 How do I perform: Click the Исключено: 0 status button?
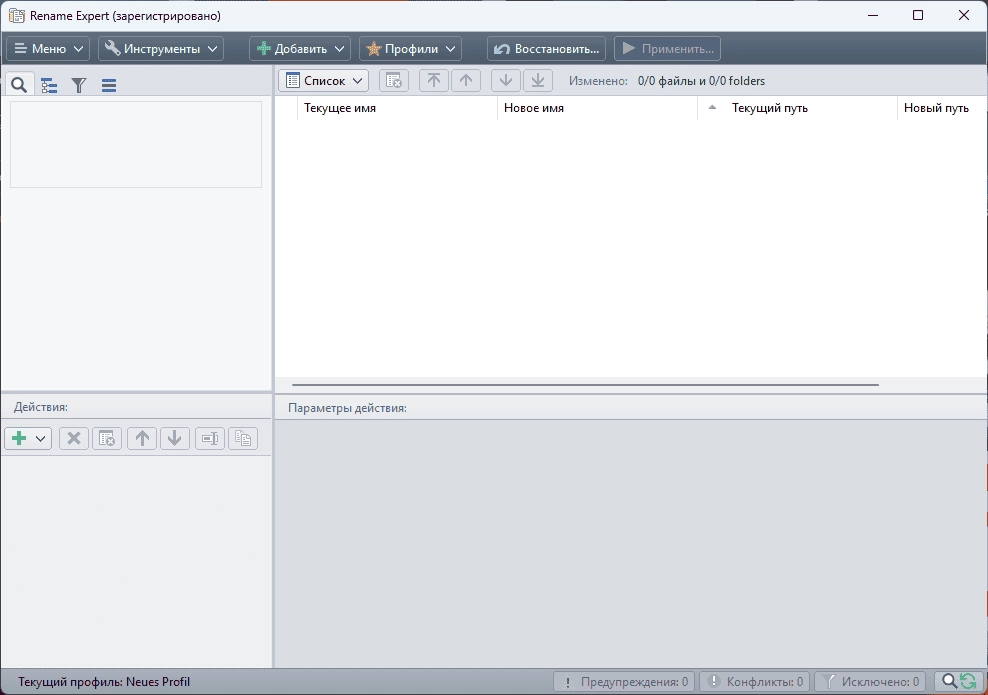click(870, 681)
